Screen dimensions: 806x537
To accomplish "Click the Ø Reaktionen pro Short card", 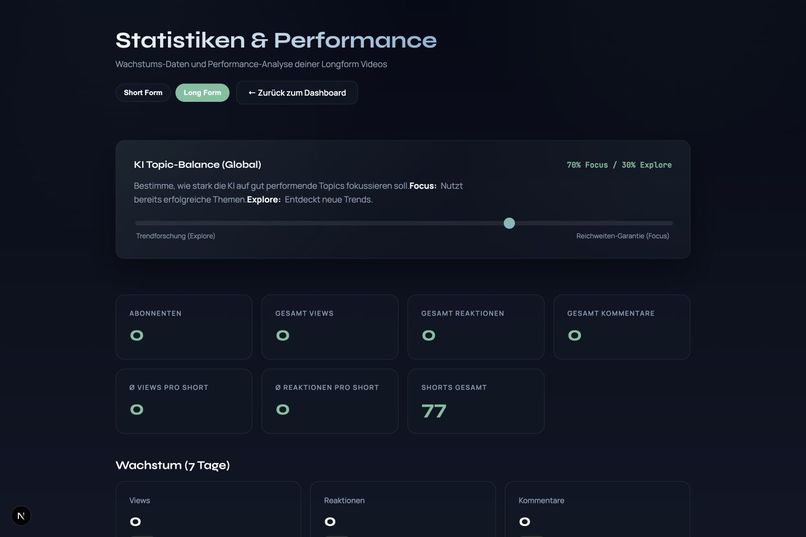I will tap(329, 401).
